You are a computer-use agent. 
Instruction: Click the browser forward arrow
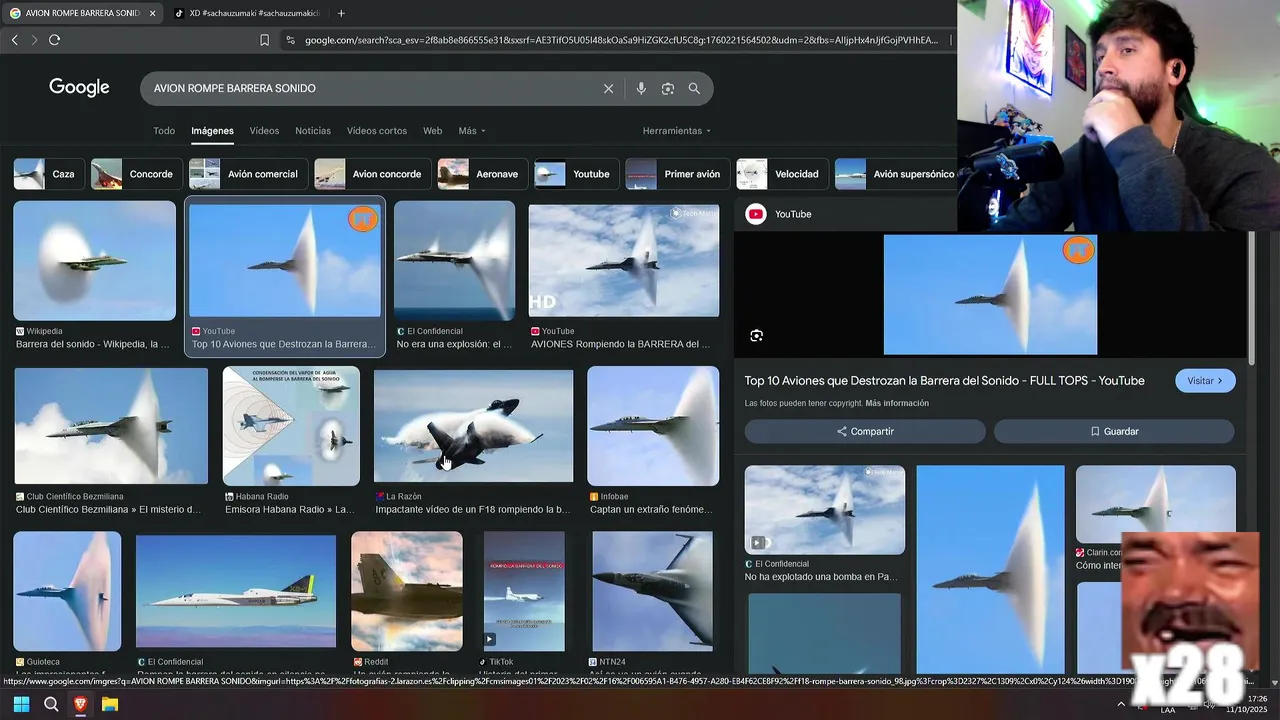tap(34, 40)
